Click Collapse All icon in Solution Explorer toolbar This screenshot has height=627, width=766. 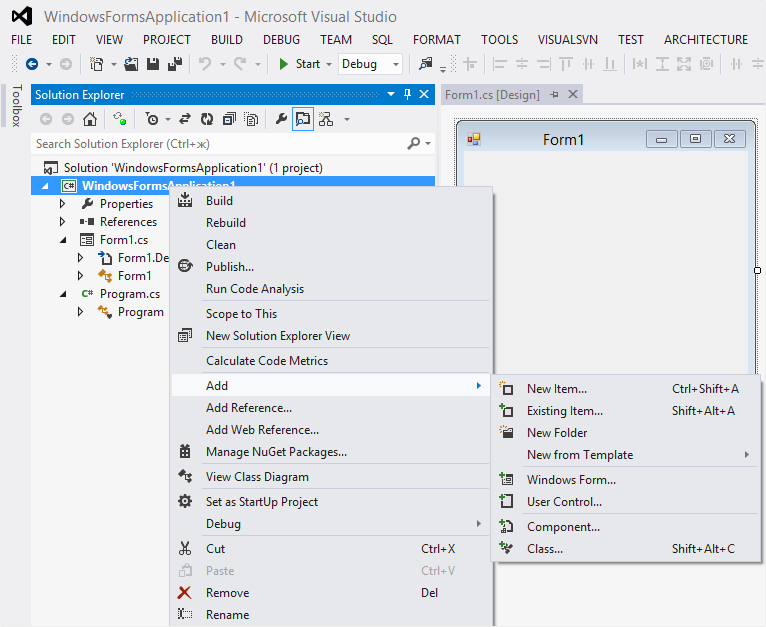(x=229, y=119)
